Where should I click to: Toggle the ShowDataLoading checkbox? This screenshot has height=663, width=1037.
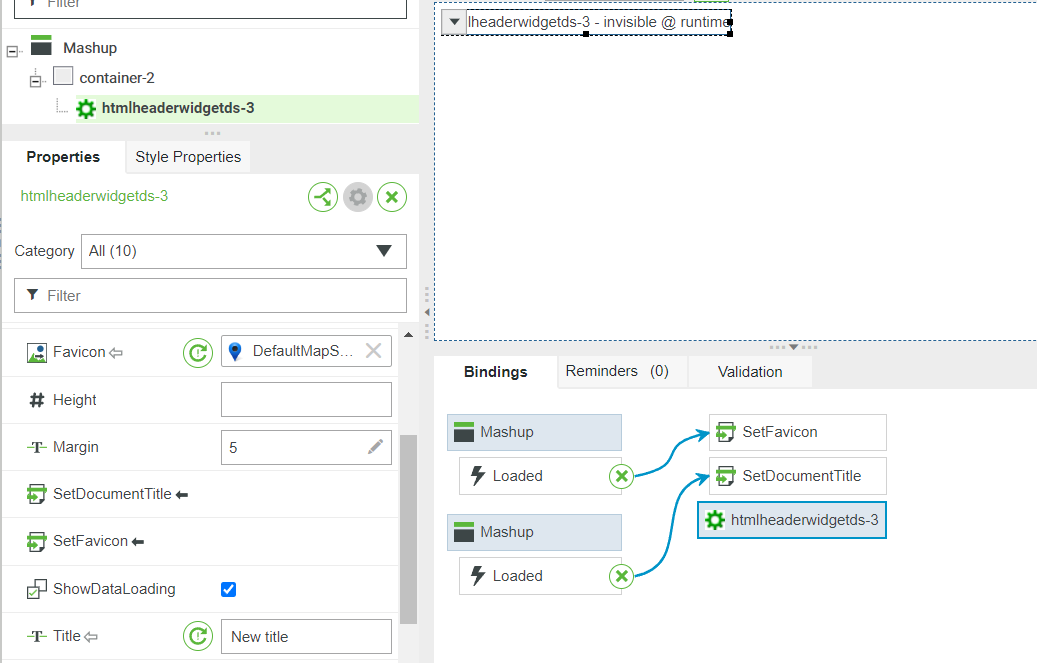228,589
